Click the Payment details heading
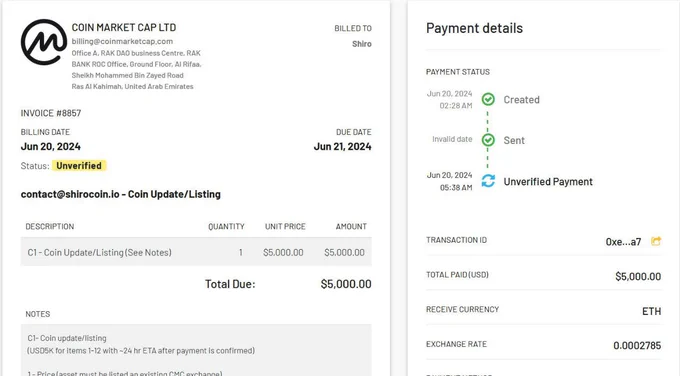Viewport: 680px width, 376px height. coord(474,28)
